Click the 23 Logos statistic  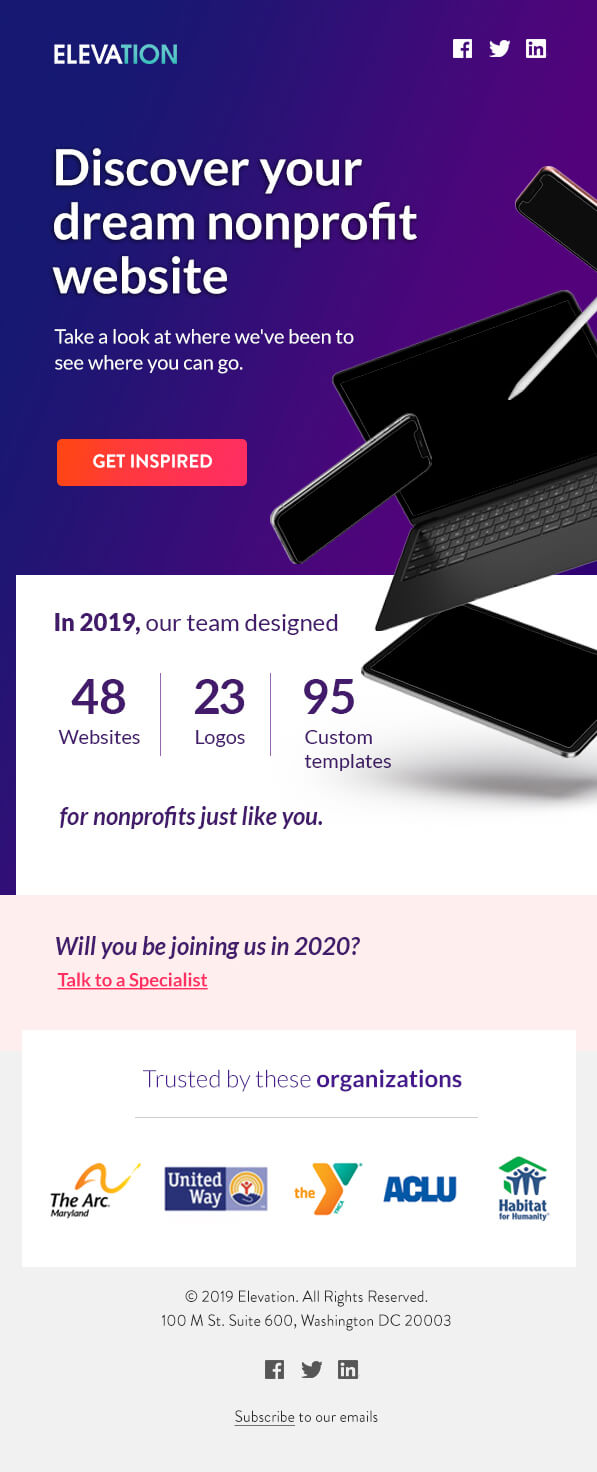220,712
